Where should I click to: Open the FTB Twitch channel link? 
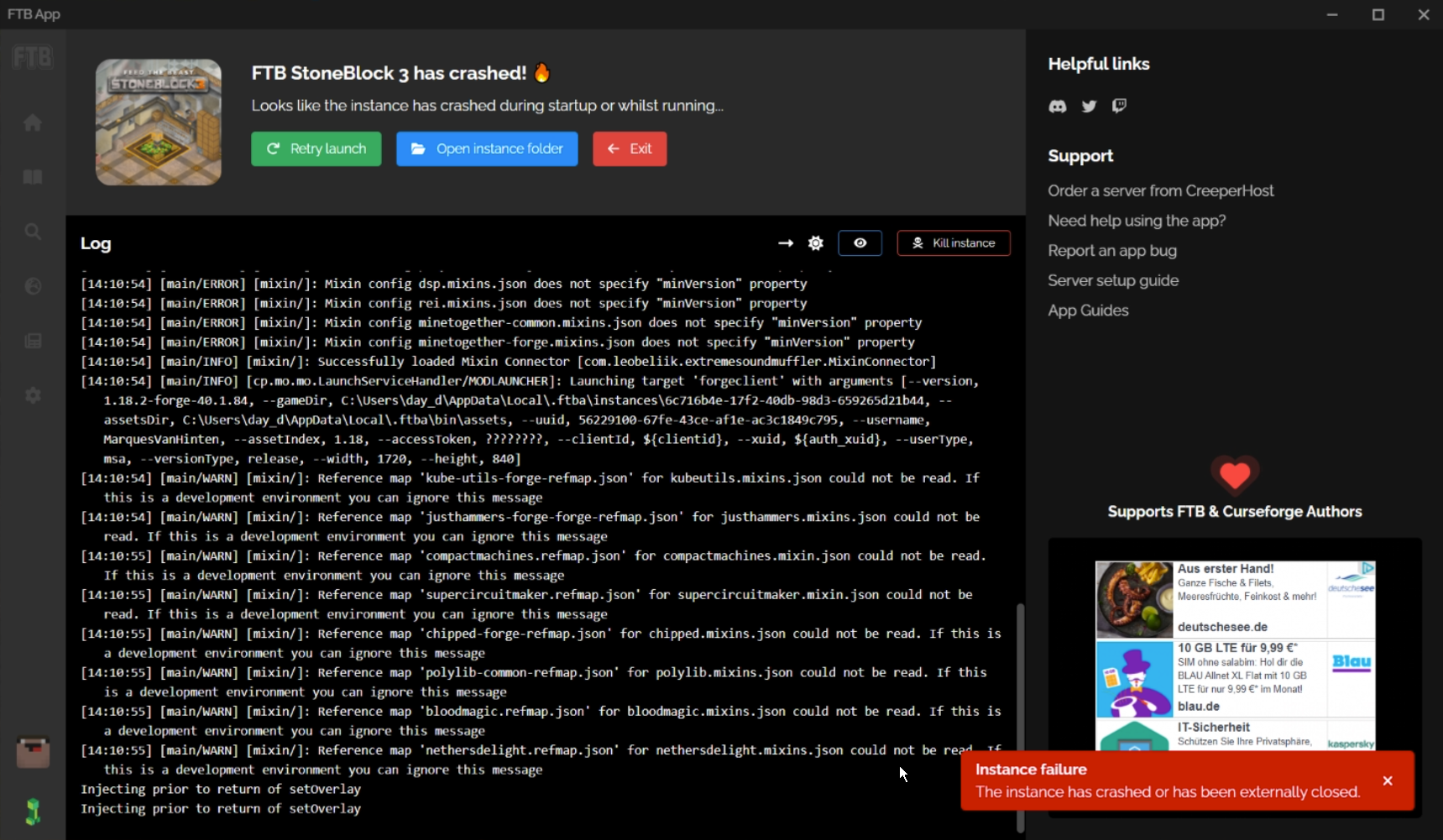click(1120, 107)
